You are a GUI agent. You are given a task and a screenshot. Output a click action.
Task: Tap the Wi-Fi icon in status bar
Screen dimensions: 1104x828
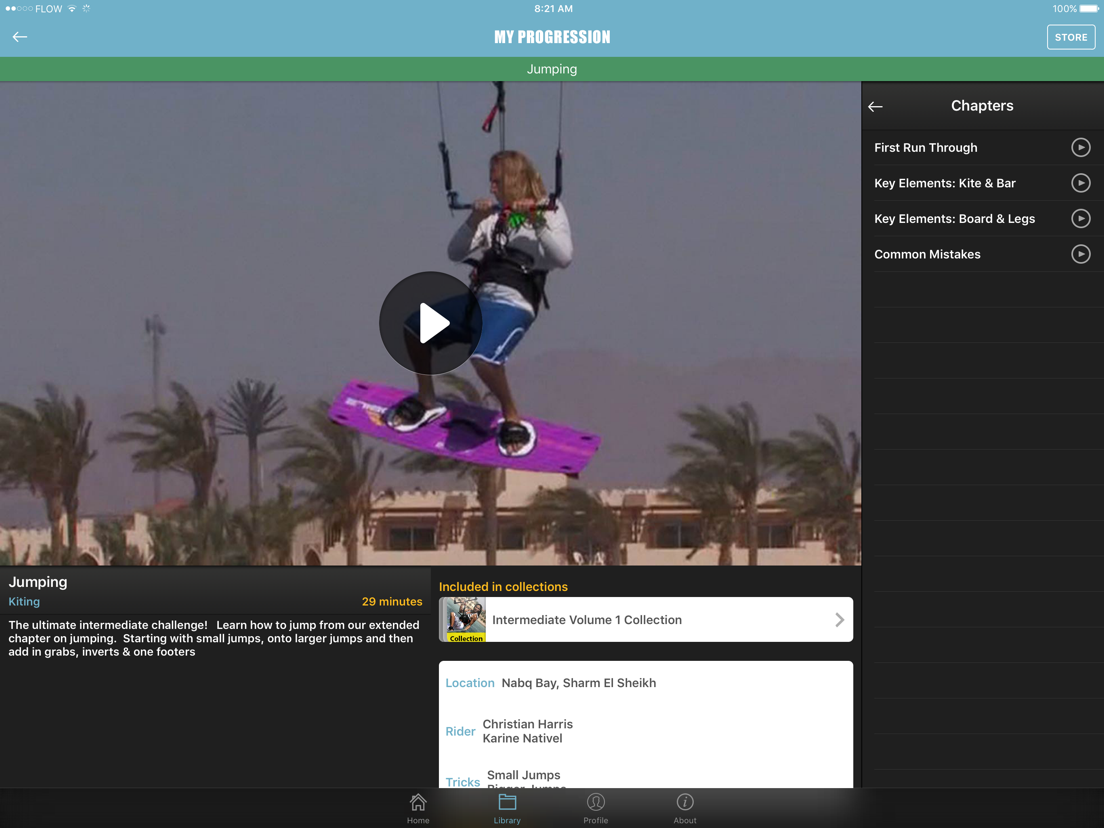click(72, 8)
